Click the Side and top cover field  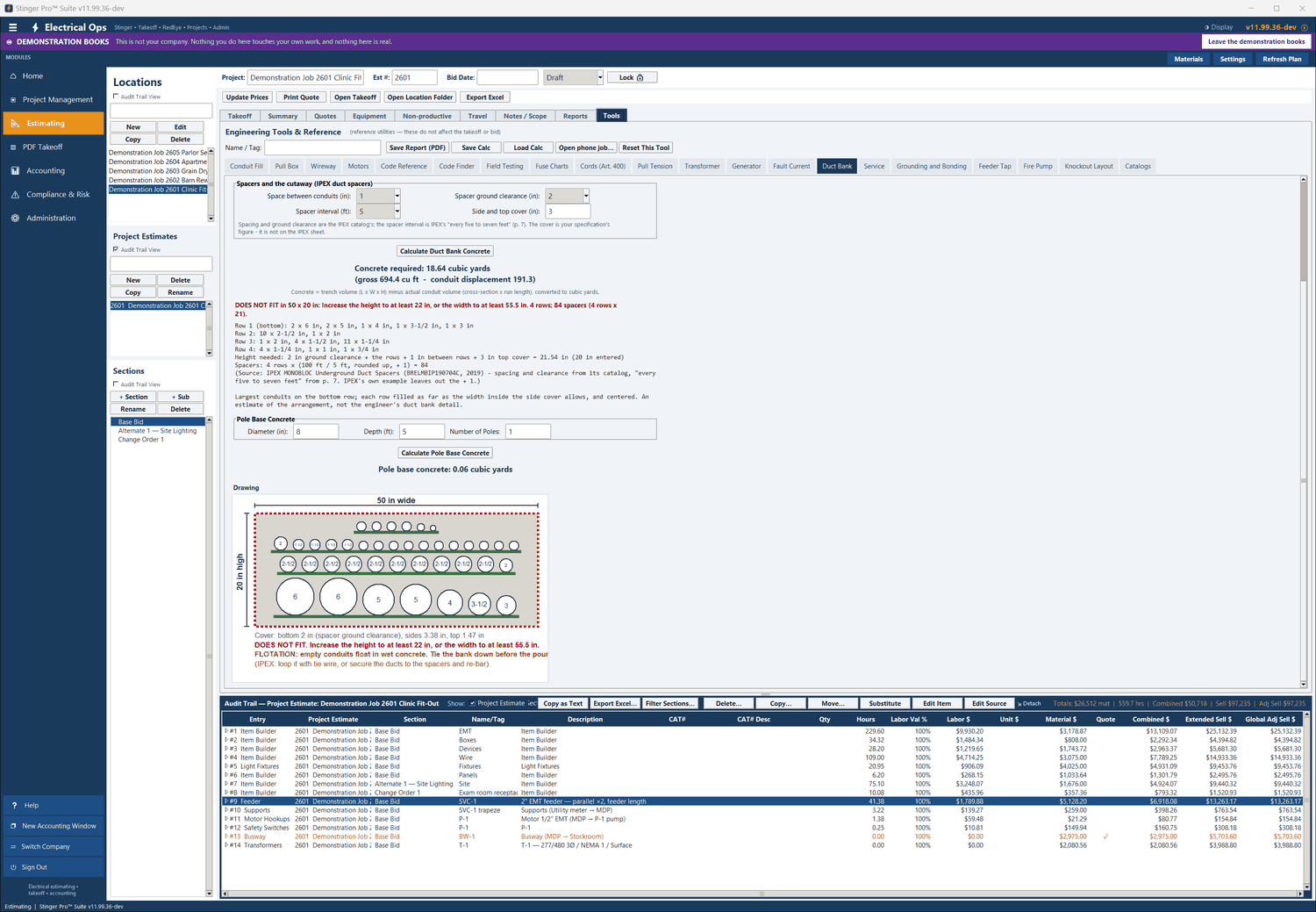pyautogui.click(x=568, y=212)
